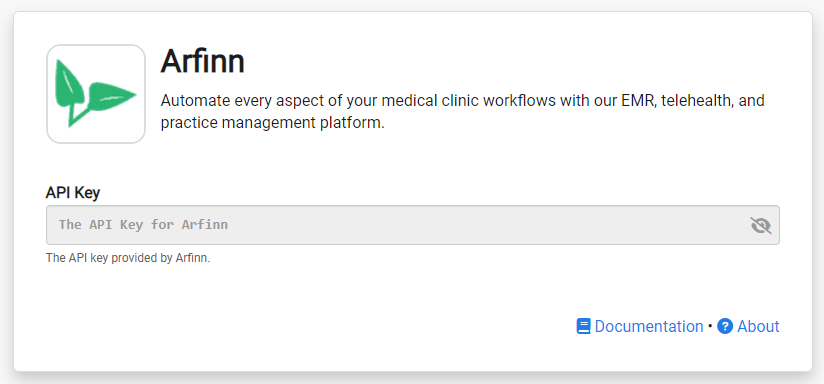Focus the field showing 'The API Key for Arfinn'
Image resolution: width=824 pixels, height=384 pixels.
[413, 225]
